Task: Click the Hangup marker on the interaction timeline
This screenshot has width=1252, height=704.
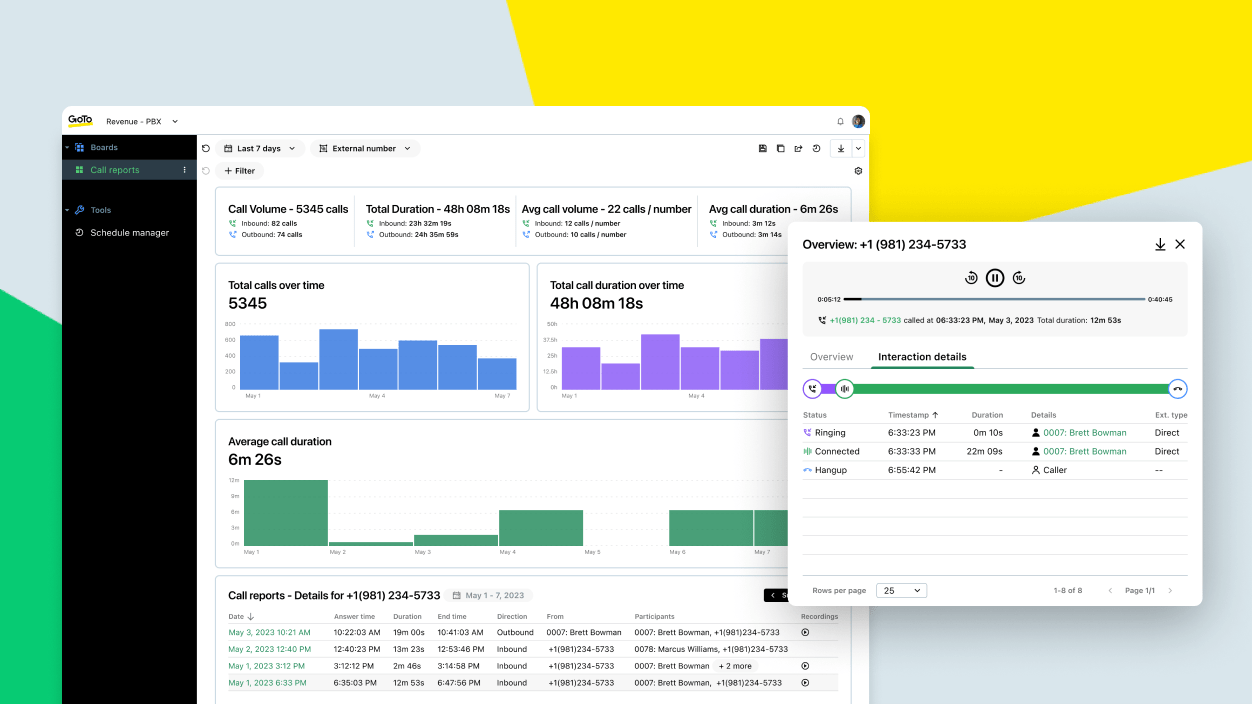Action: point(1178,388)
